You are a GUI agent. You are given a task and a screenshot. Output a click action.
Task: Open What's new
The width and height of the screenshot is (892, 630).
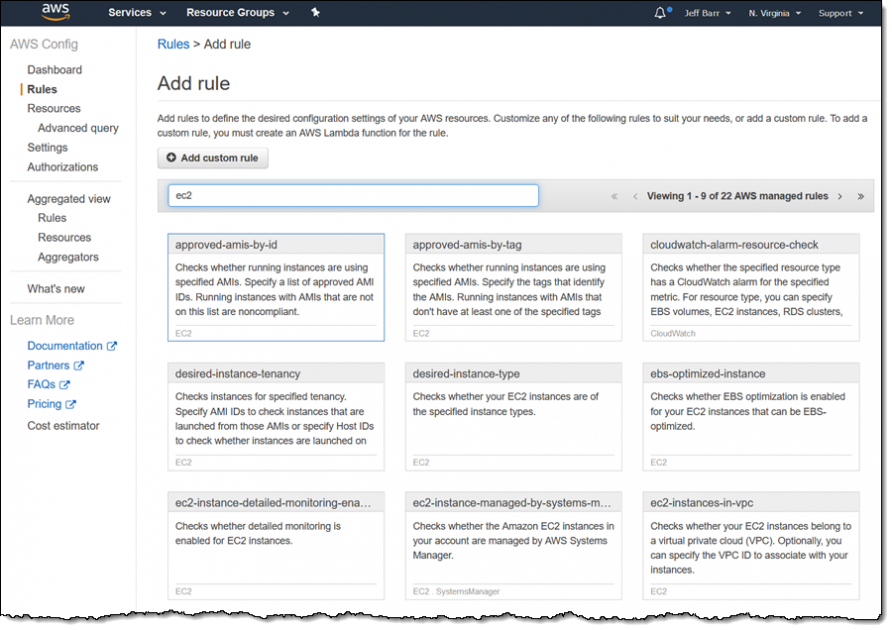point(56,289)
